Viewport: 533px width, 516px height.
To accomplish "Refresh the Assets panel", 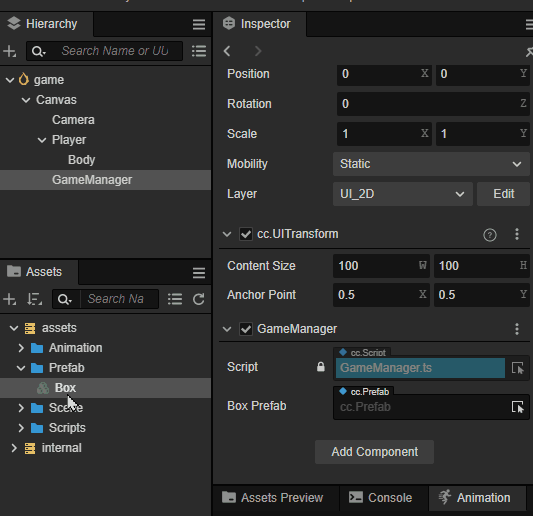I will tap(199, 299).
